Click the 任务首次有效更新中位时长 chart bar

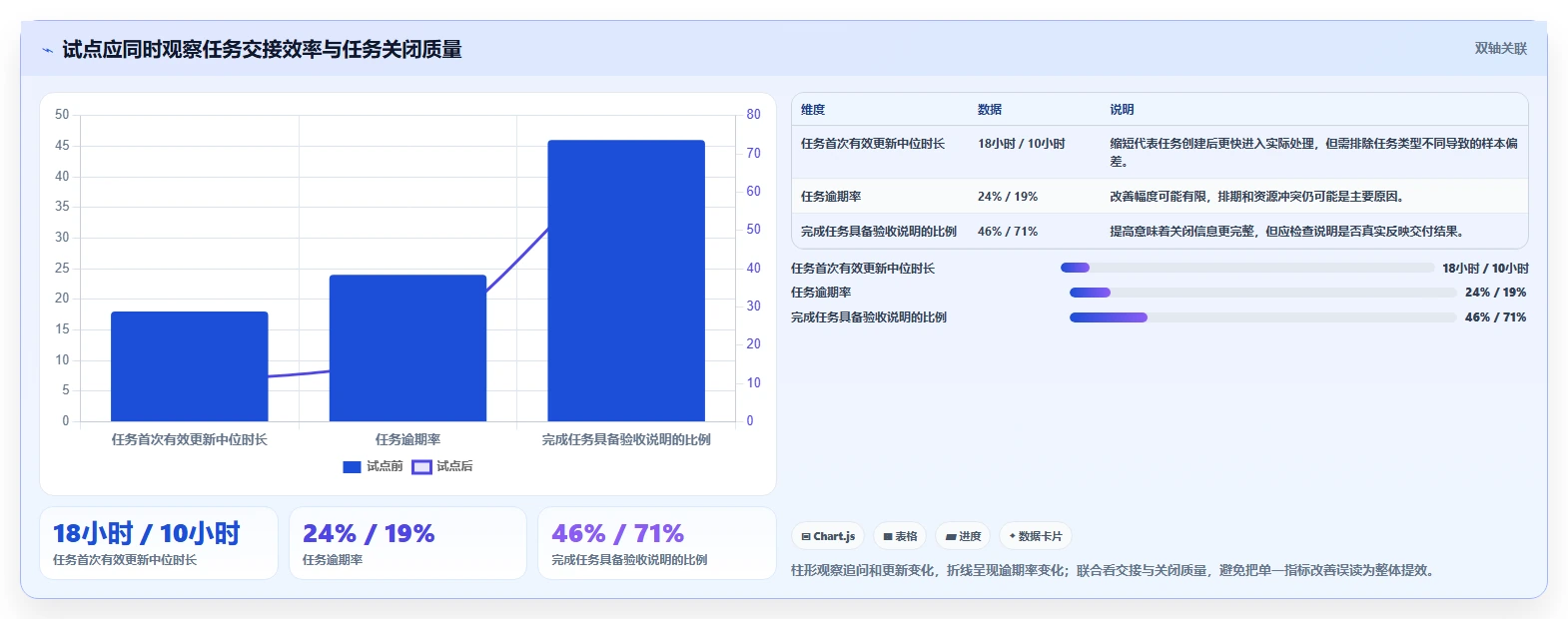click(190, 366)
